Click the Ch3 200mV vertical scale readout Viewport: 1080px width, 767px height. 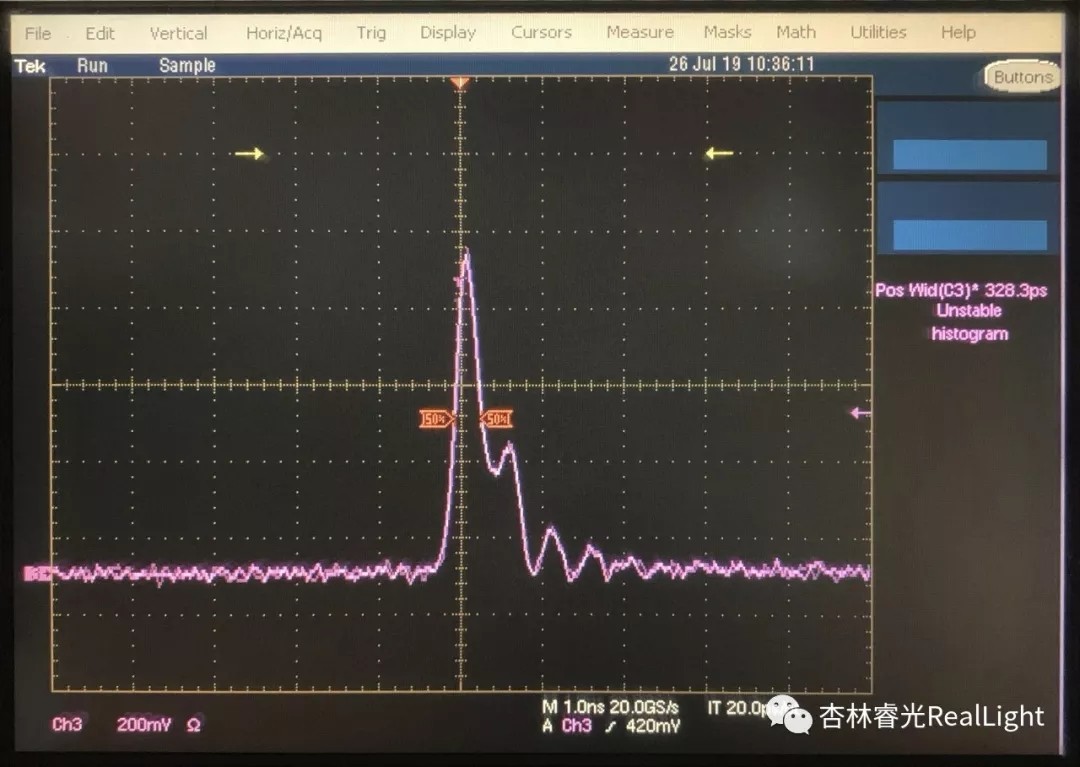(x=126, y=725)
